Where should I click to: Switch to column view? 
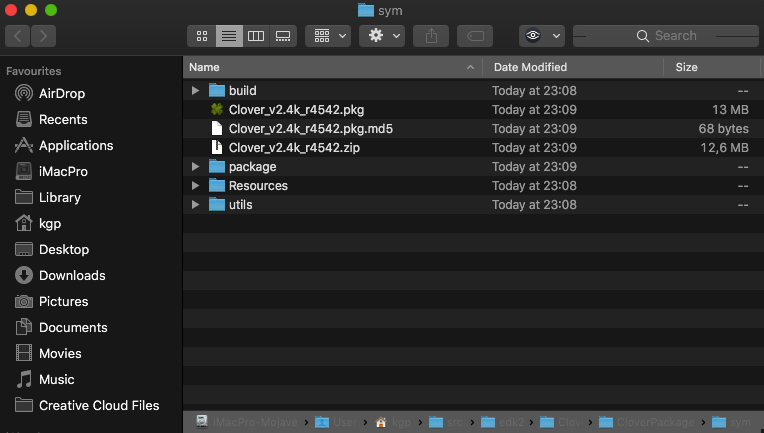pos(256,36)
